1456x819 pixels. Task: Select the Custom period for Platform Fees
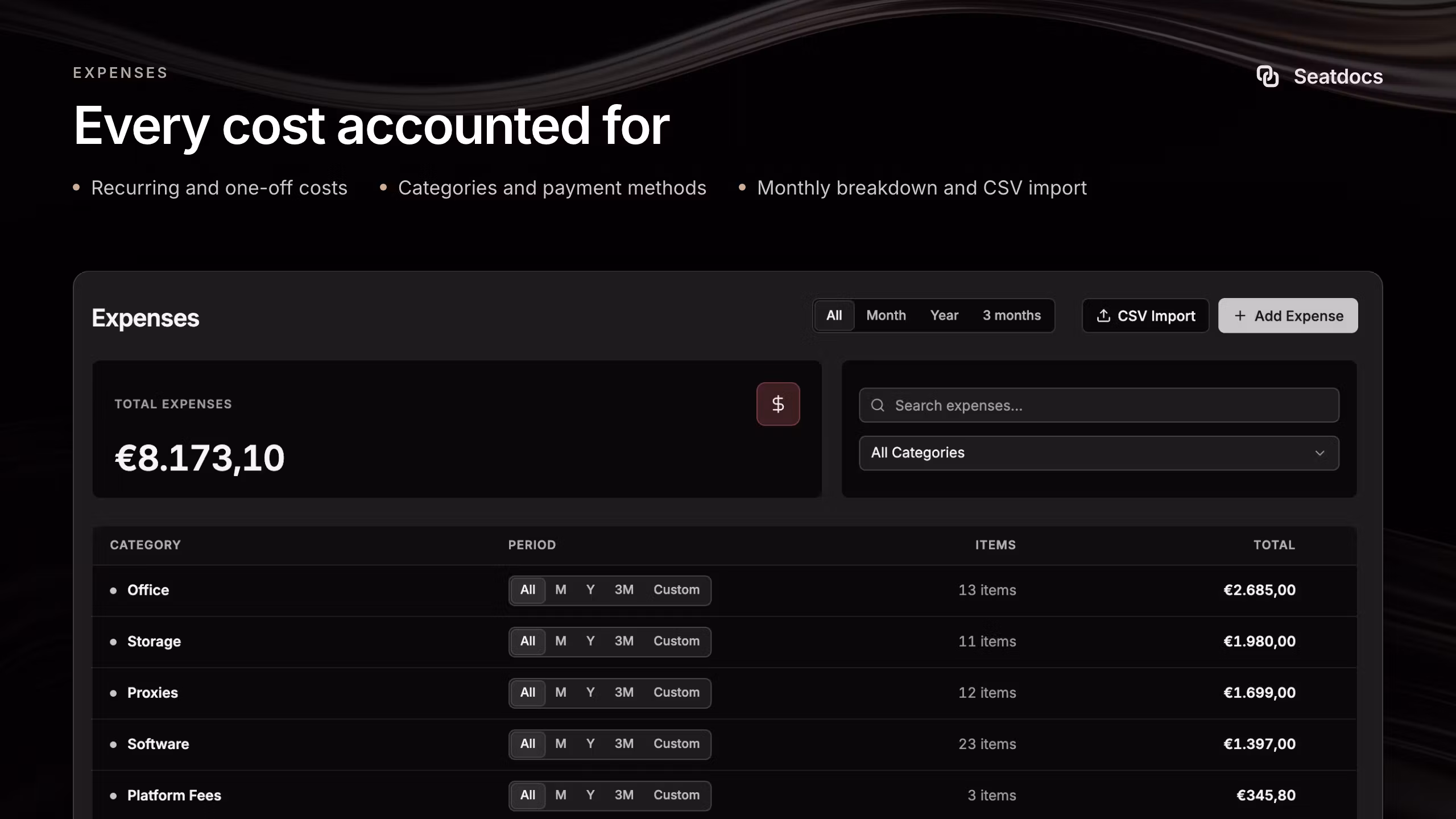coord(676,795)
